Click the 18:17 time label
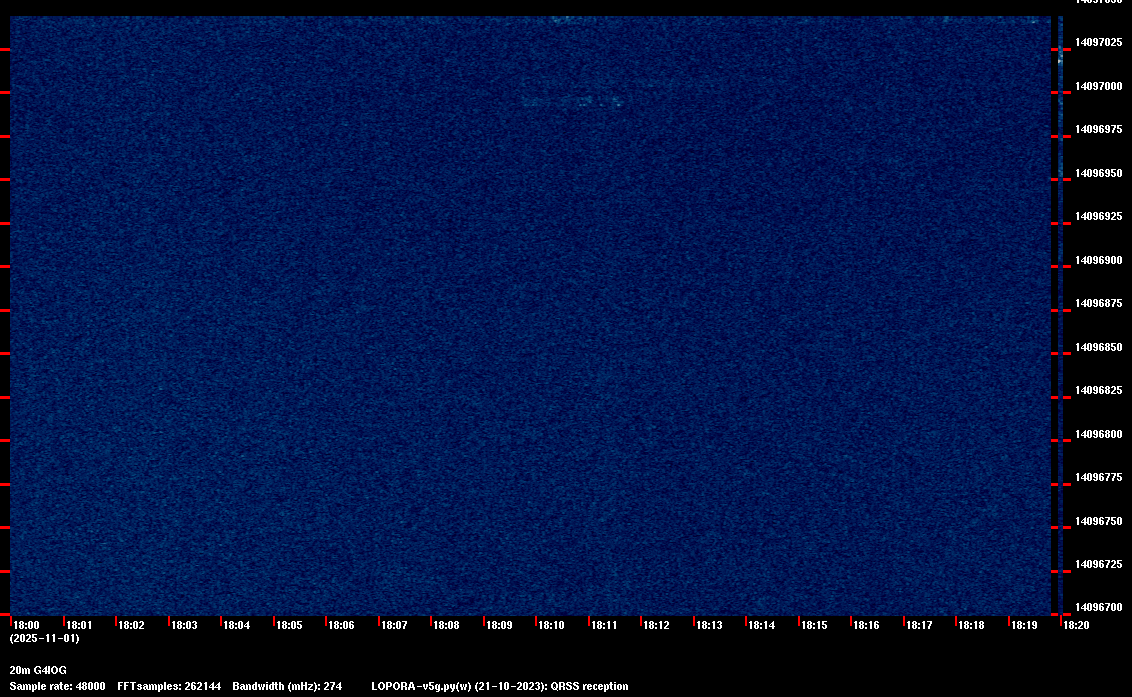This screenshot has width=1132, height=697. 919,625
